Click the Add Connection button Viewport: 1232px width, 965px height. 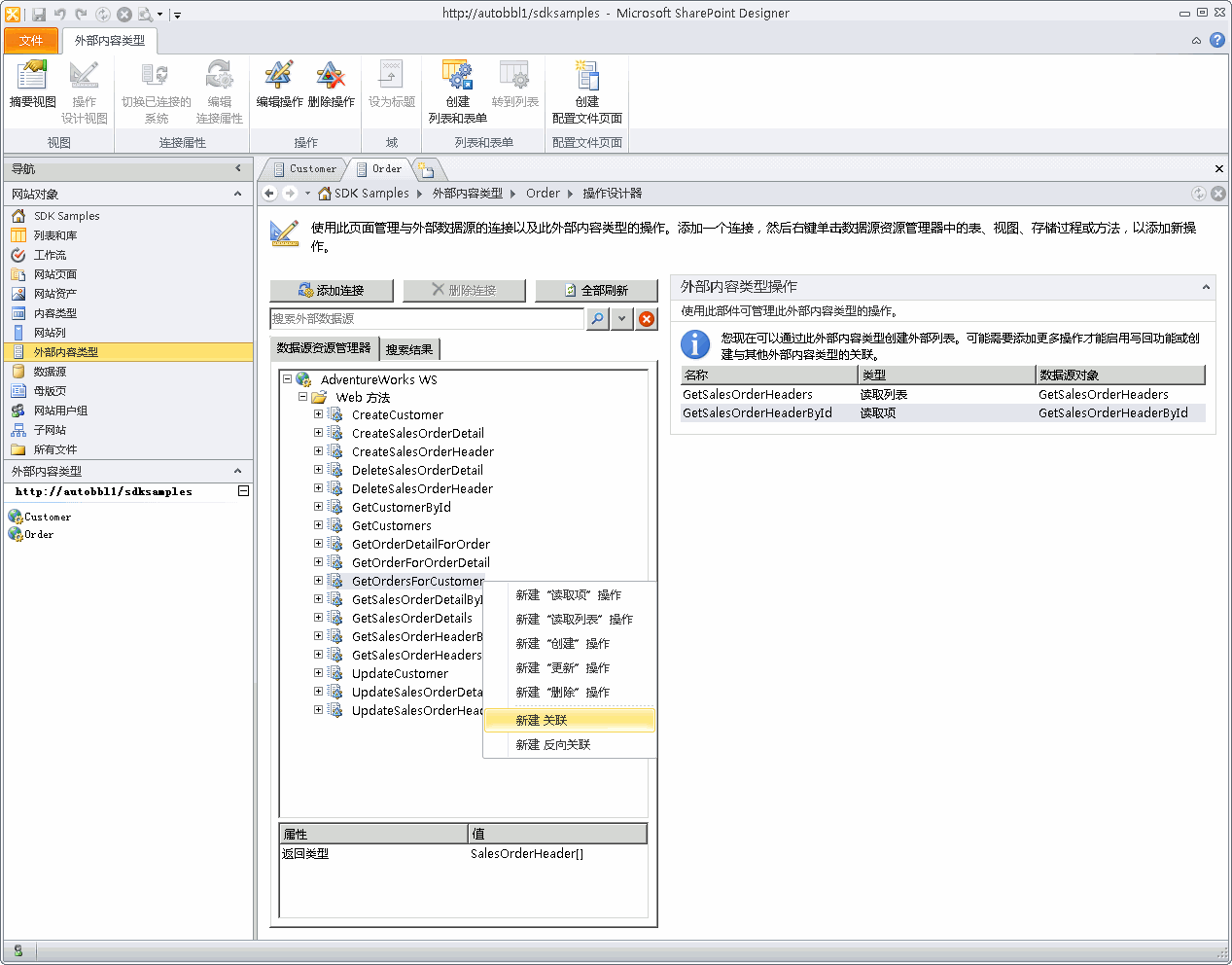(x=332, y=290)
